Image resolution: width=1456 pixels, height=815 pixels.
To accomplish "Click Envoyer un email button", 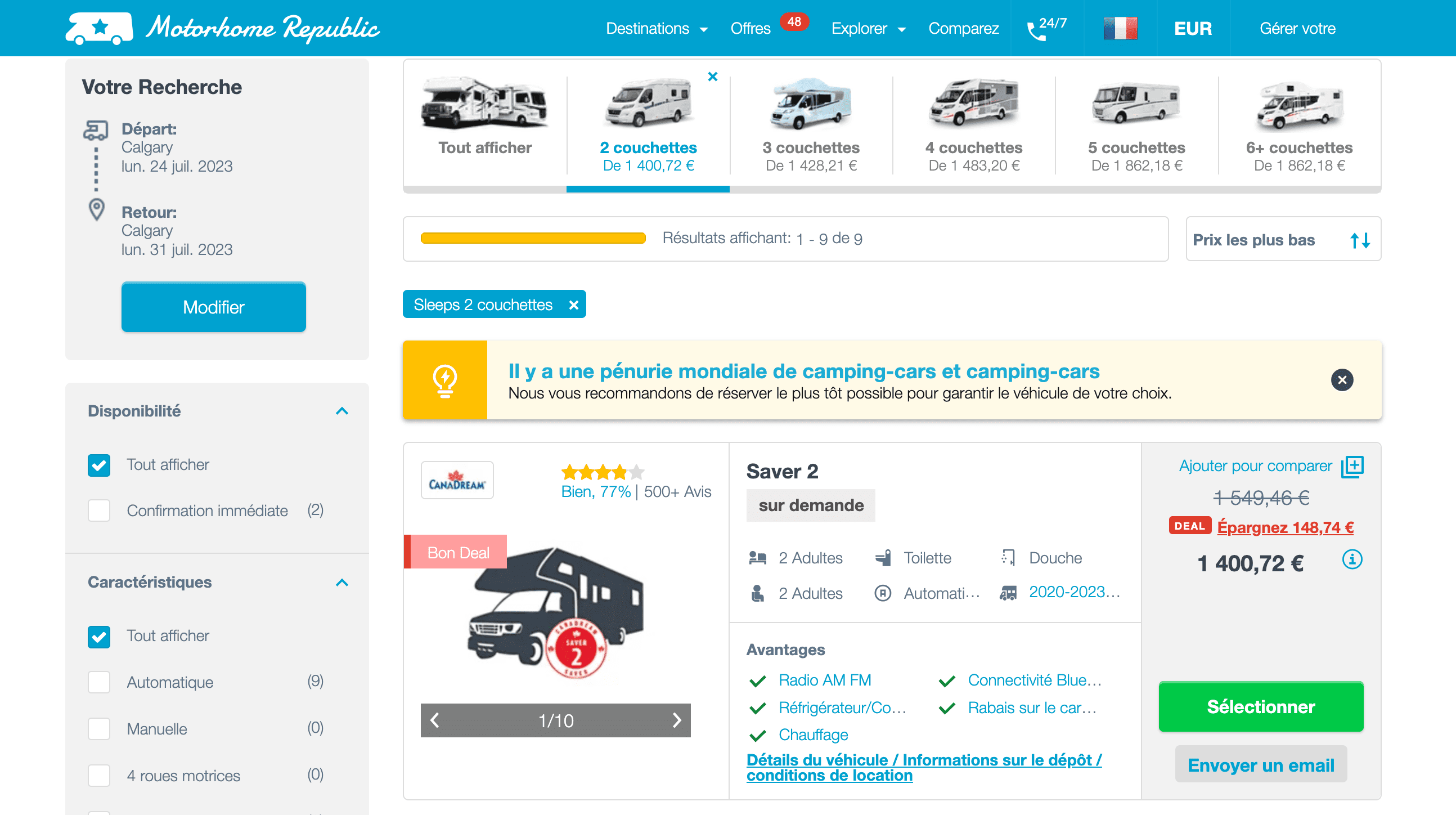I will (1261, 765).
